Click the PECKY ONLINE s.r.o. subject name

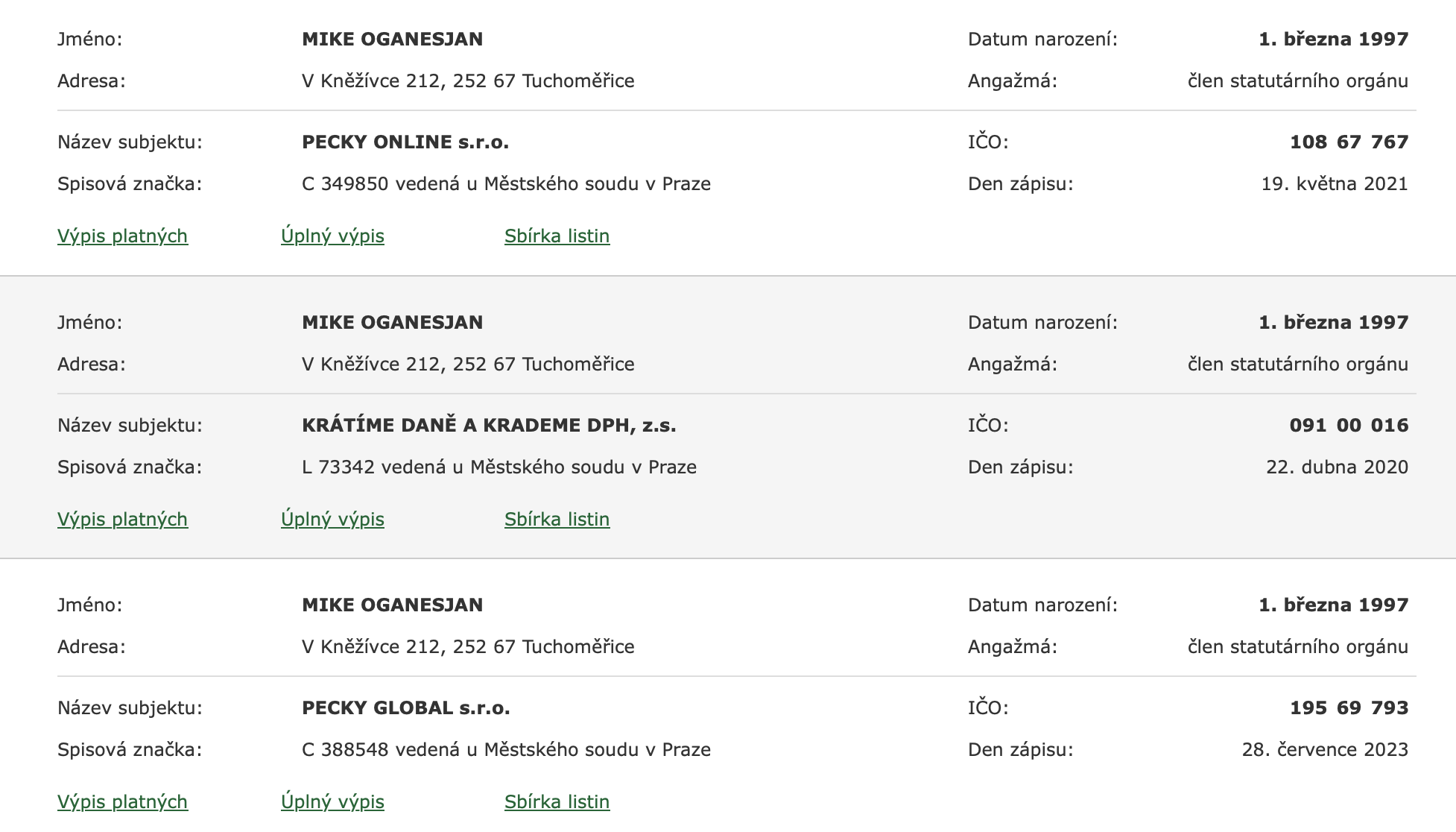(405, 142)
